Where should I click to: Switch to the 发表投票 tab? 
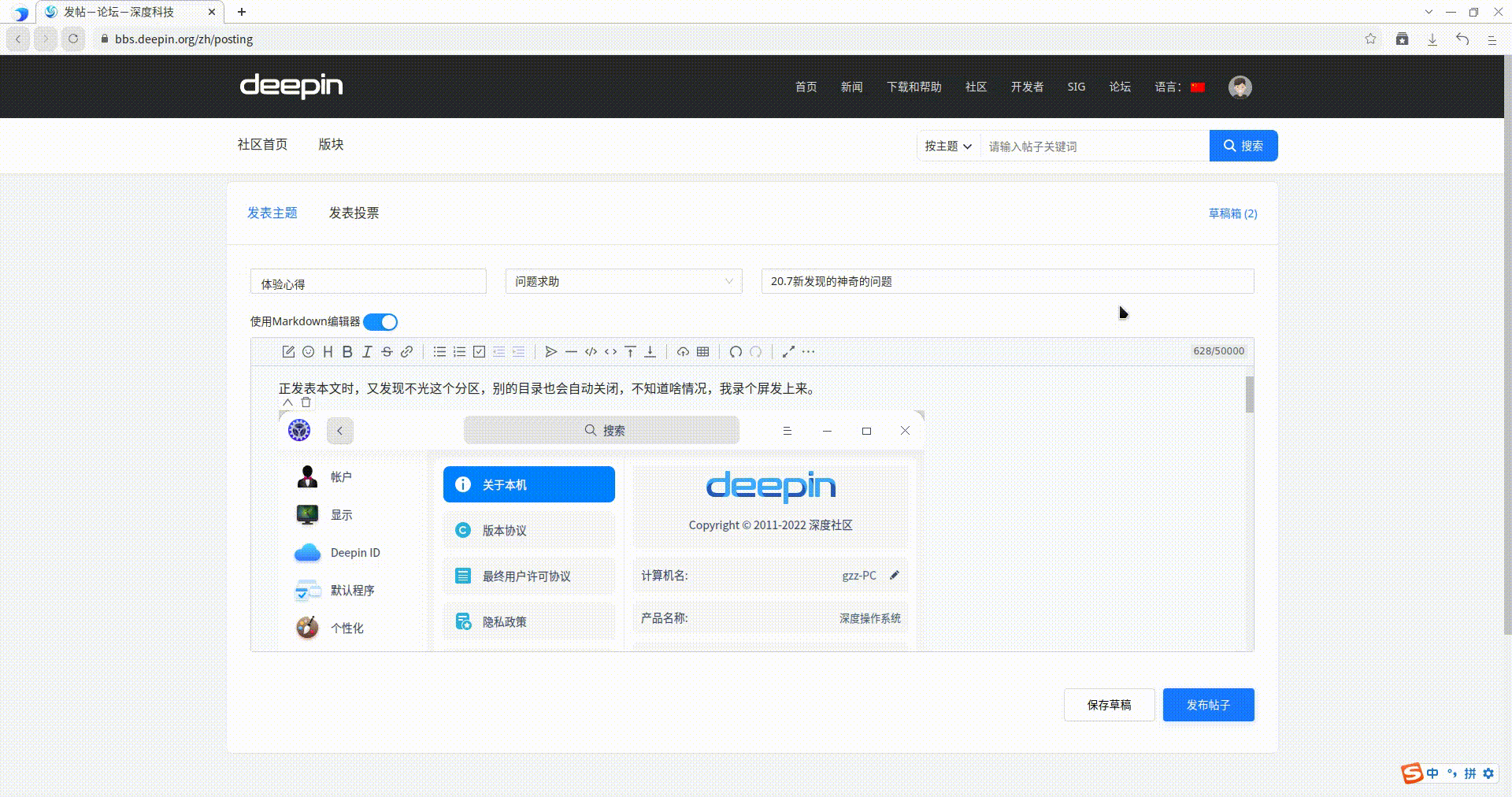point(354,213)
